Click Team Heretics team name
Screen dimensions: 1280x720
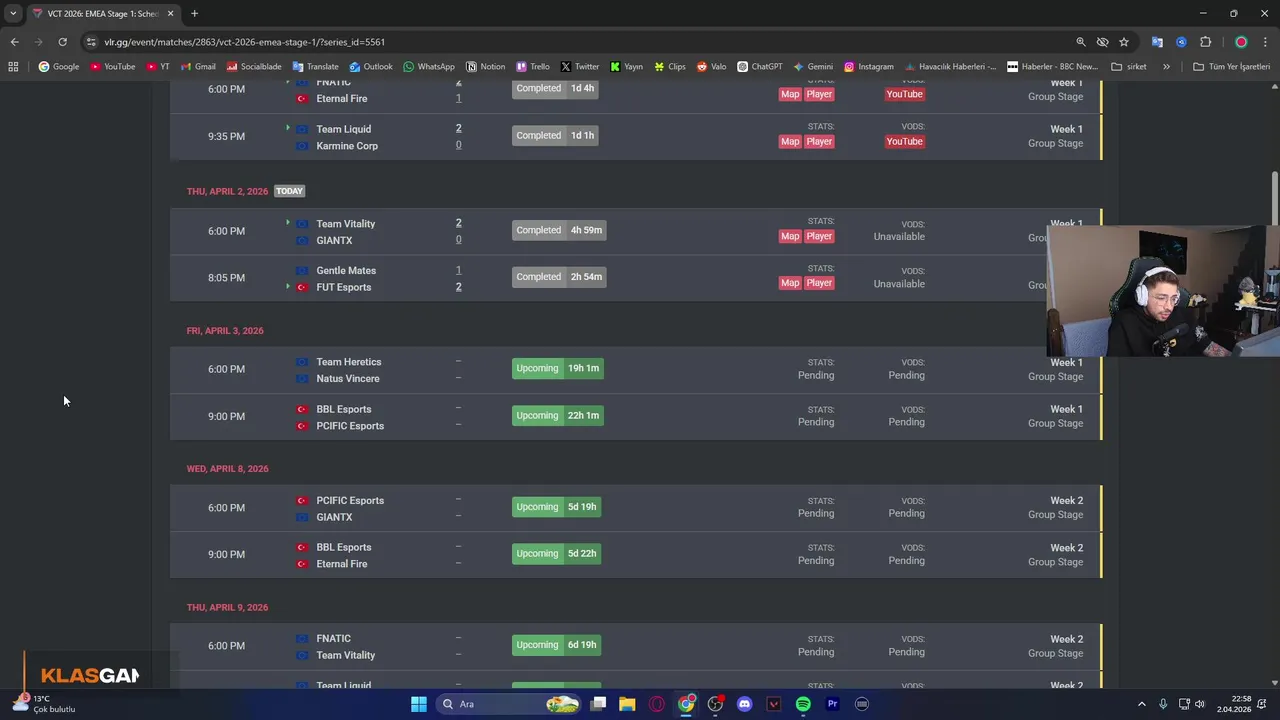[348, 362]
